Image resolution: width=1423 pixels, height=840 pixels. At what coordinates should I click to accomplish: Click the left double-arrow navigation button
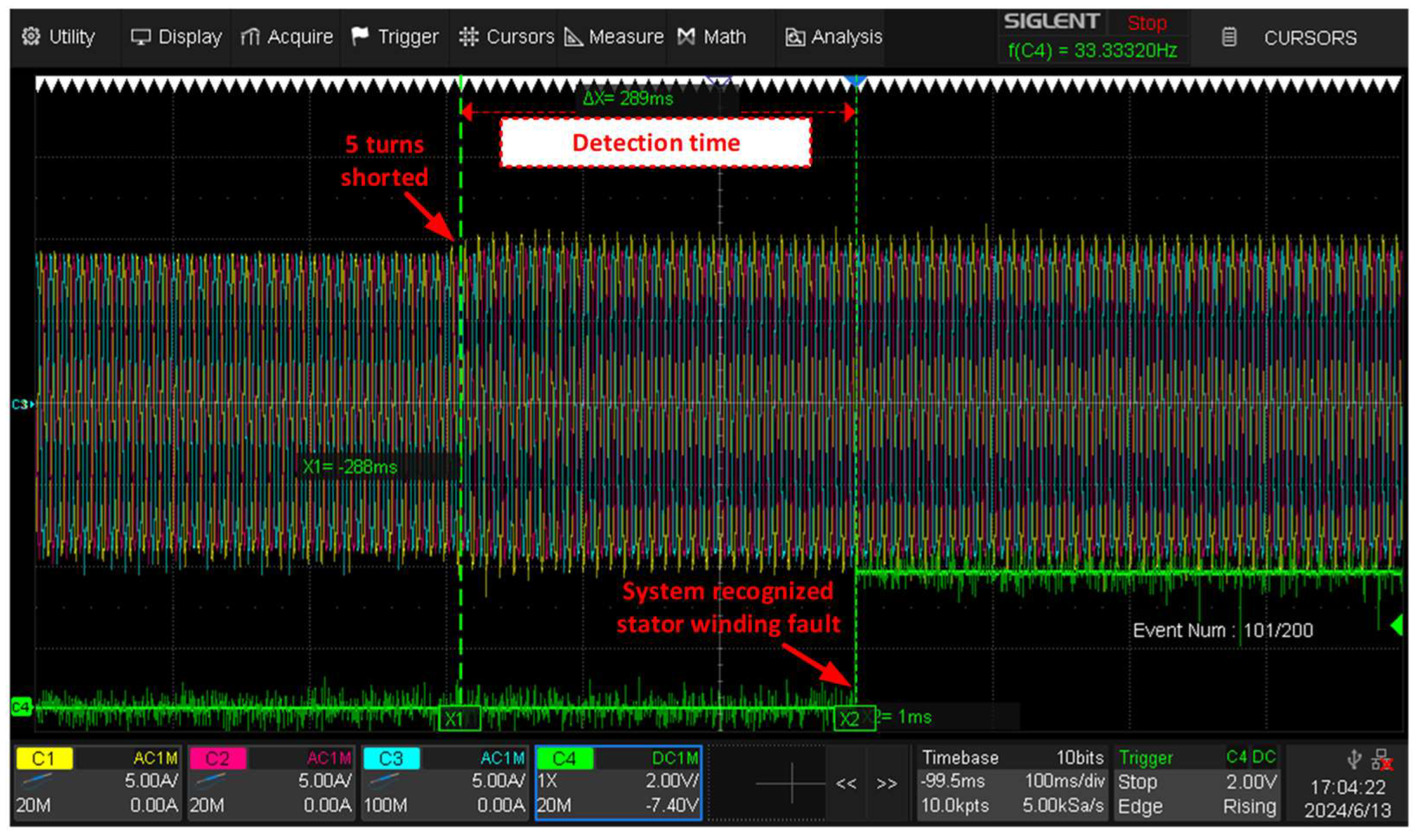[846, 784]
